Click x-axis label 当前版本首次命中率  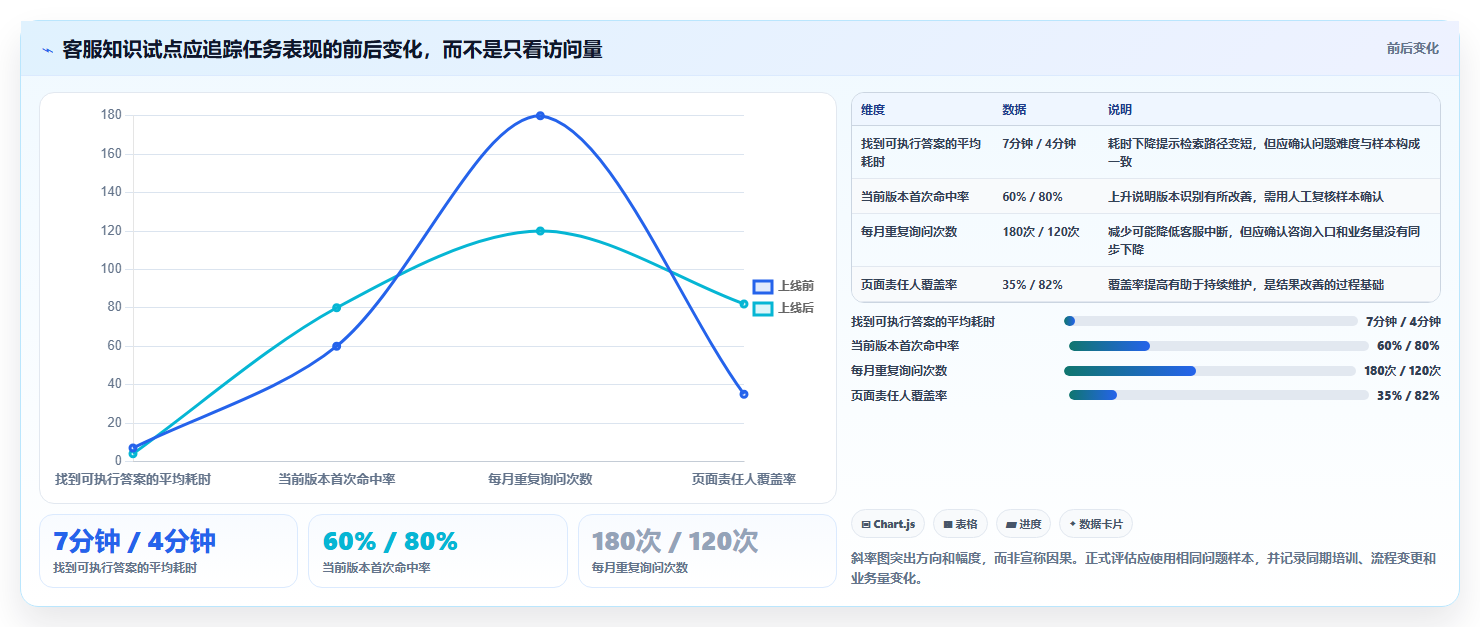(x=337, y=479)
